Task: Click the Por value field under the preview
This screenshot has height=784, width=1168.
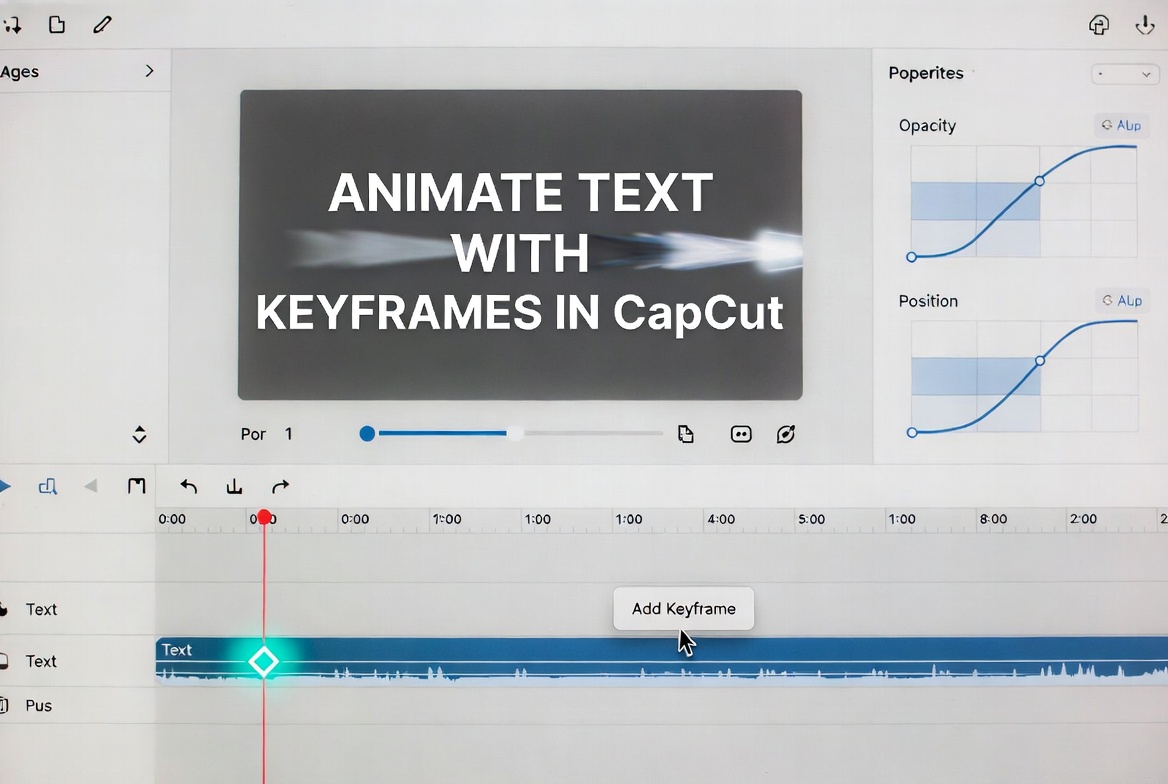Action: tap(288, 434)
